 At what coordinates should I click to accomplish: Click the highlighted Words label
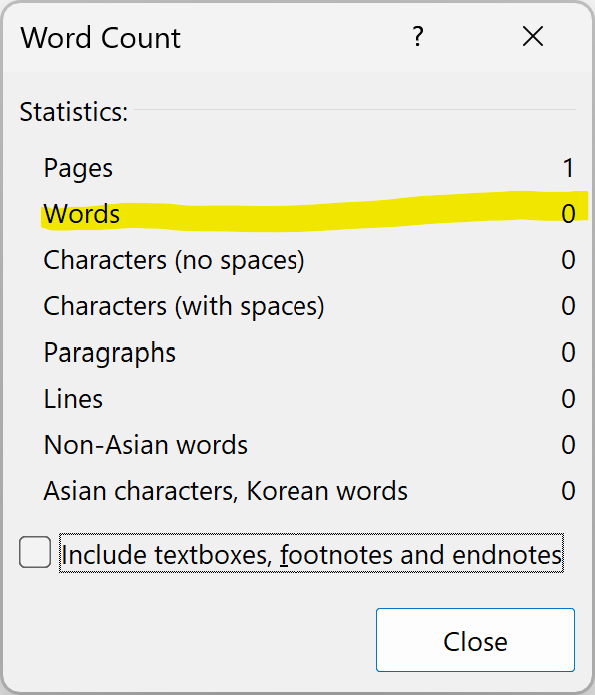pos(82,214)
